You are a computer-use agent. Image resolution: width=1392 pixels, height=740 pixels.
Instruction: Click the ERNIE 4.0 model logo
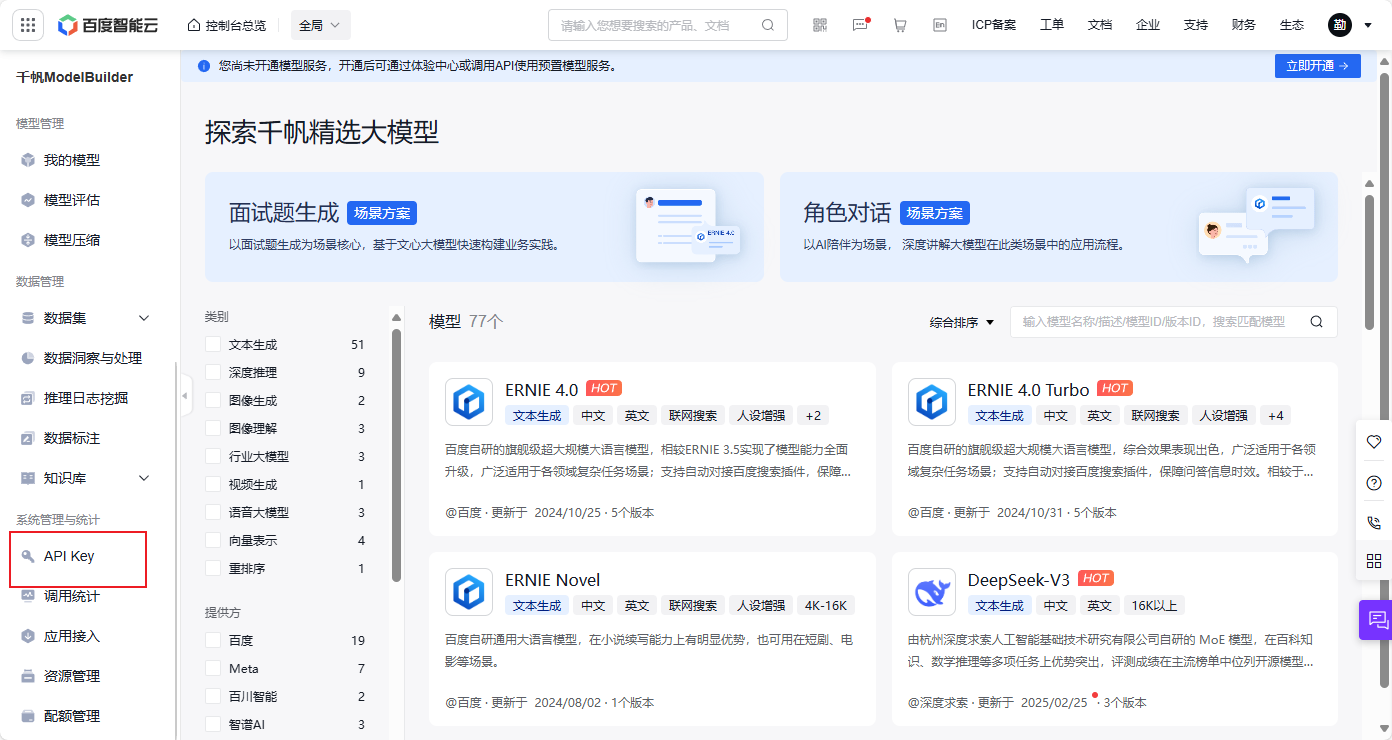[x=469, y=402]
